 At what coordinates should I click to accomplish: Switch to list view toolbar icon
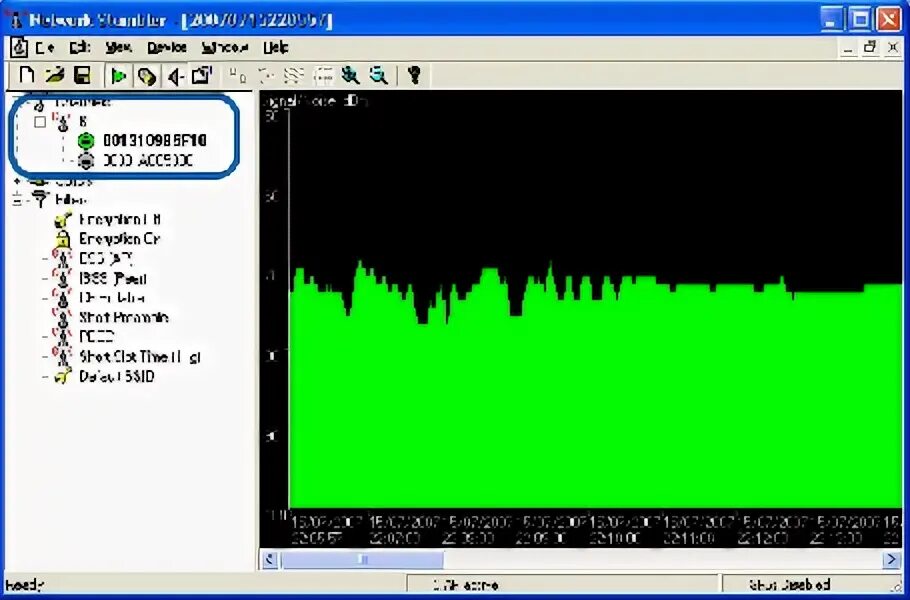coord(294,75)
